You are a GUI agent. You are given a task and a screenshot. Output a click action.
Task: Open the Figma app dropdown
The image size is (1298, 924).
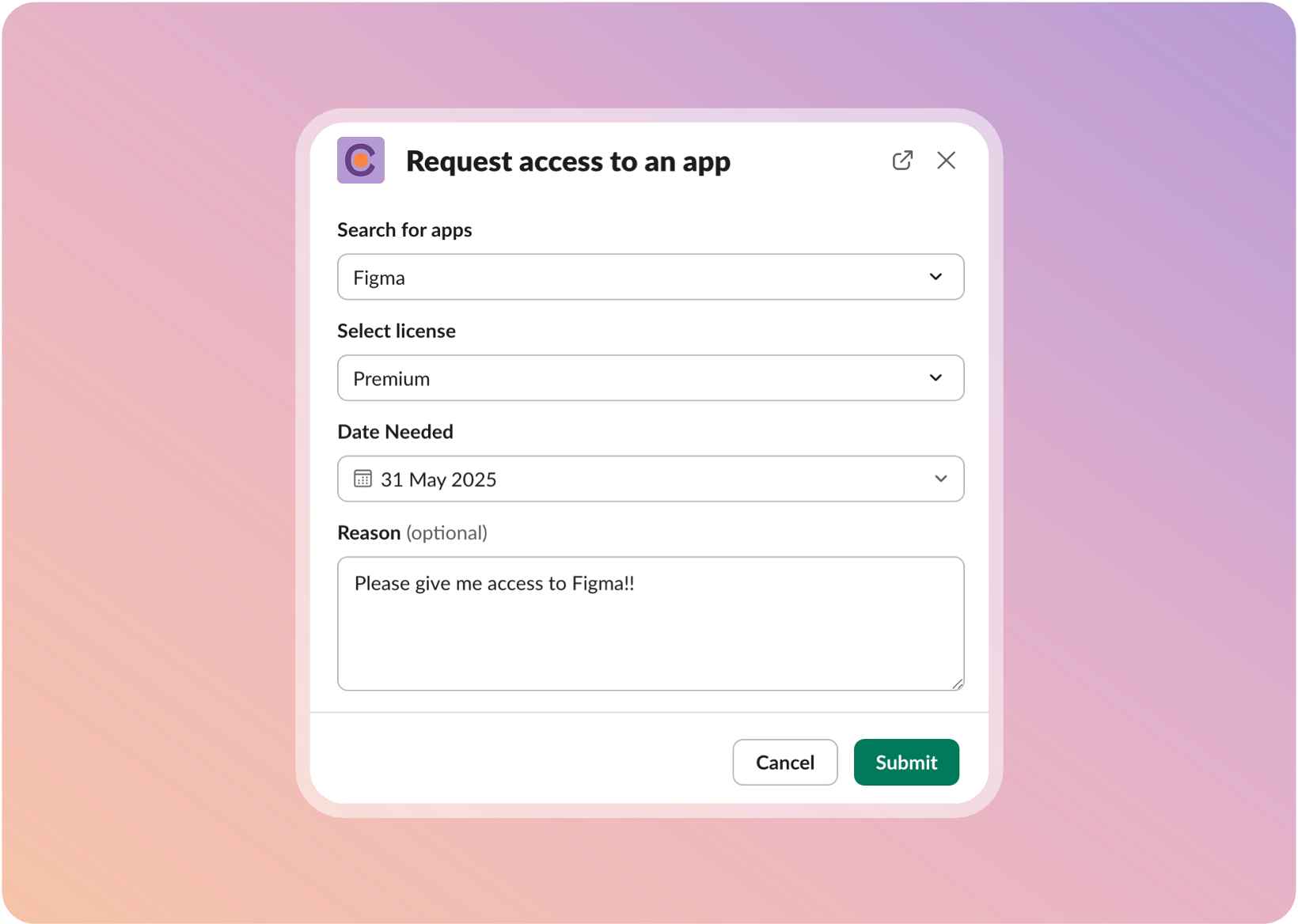[x=651, y=277]
